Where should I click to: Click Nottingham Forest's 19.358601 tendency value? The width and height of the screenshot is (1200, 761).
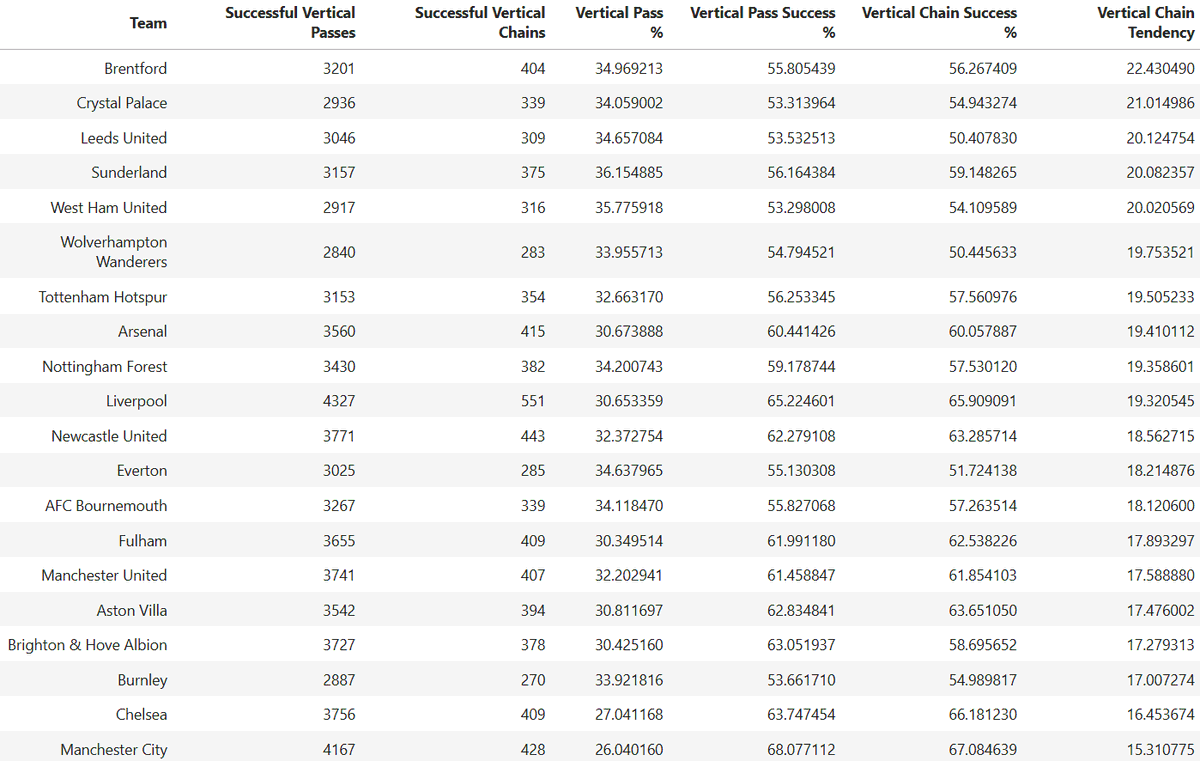click(x=1160, y=367)
